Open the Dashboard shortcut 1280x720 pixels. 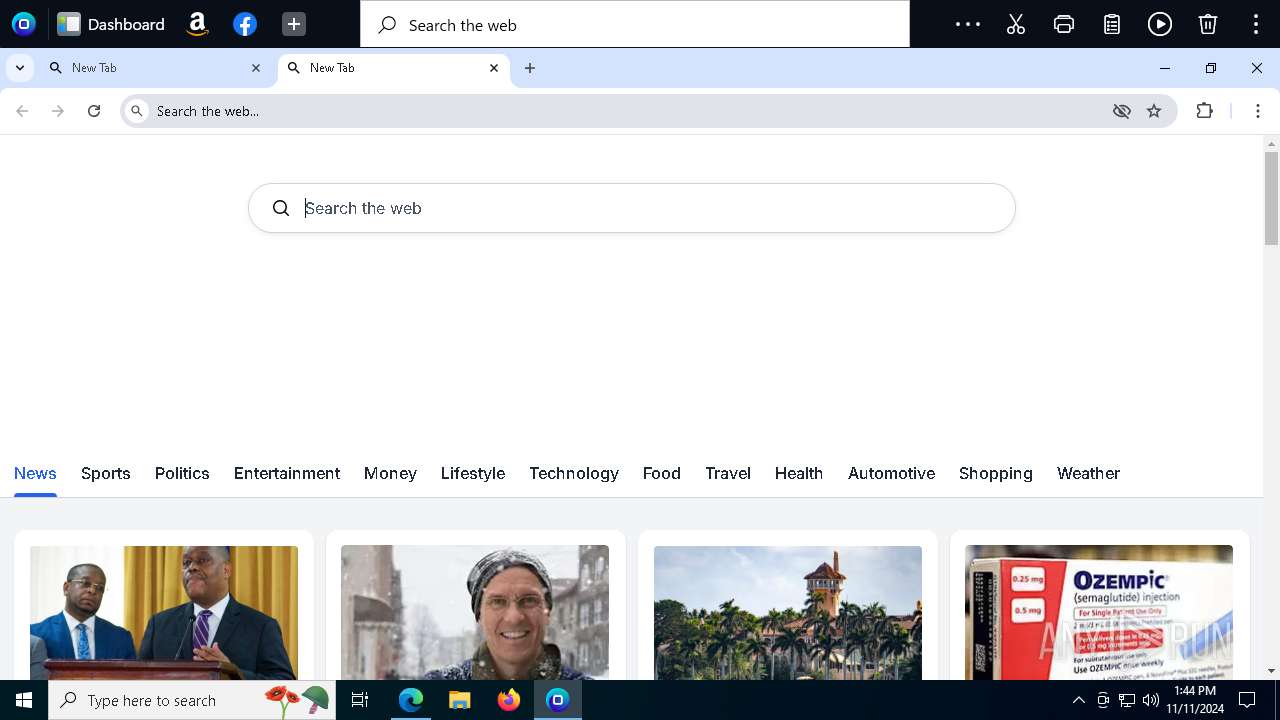111,24
